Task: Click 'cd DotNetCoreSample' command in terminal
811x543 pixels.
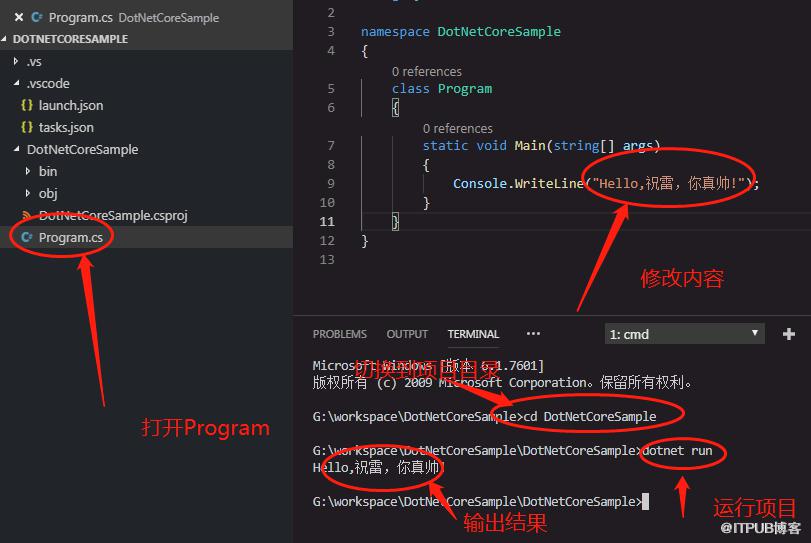Action: coord(590,417)
